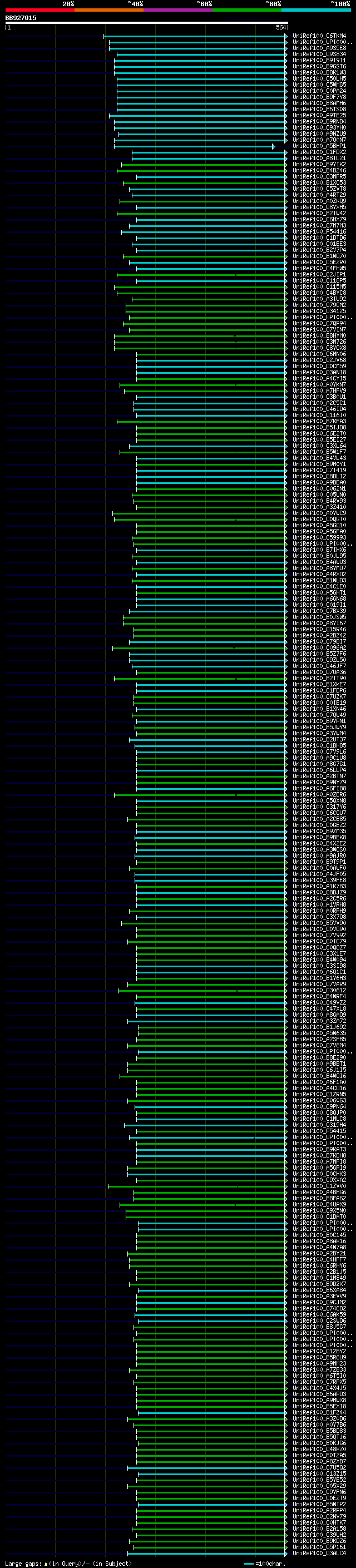Open hit UniRef100_C0PA24 label
The height and width of the screenshot is (1568, 356).
[319, 91]
